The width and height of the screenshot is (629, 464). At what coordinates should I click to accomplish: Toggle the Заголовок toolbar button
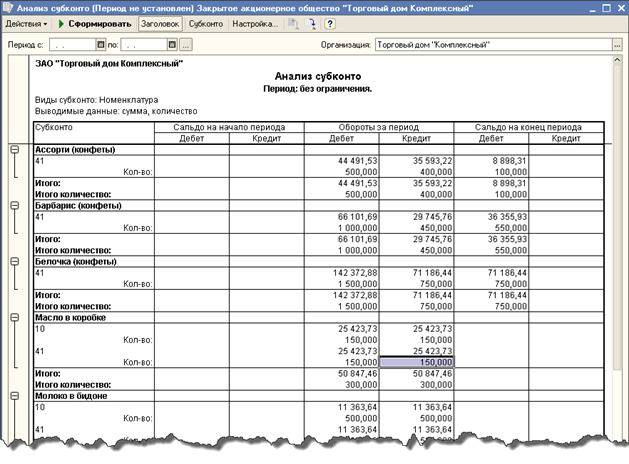coord(160,24)
